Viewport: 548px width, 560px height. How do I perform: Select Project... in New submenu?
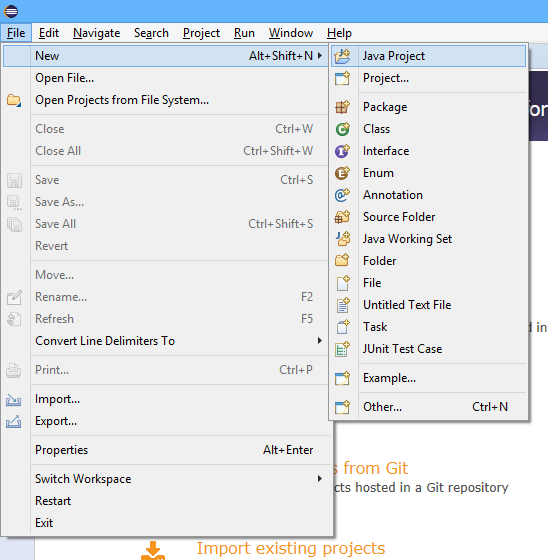pyautogui.click(x=428, y=78)
